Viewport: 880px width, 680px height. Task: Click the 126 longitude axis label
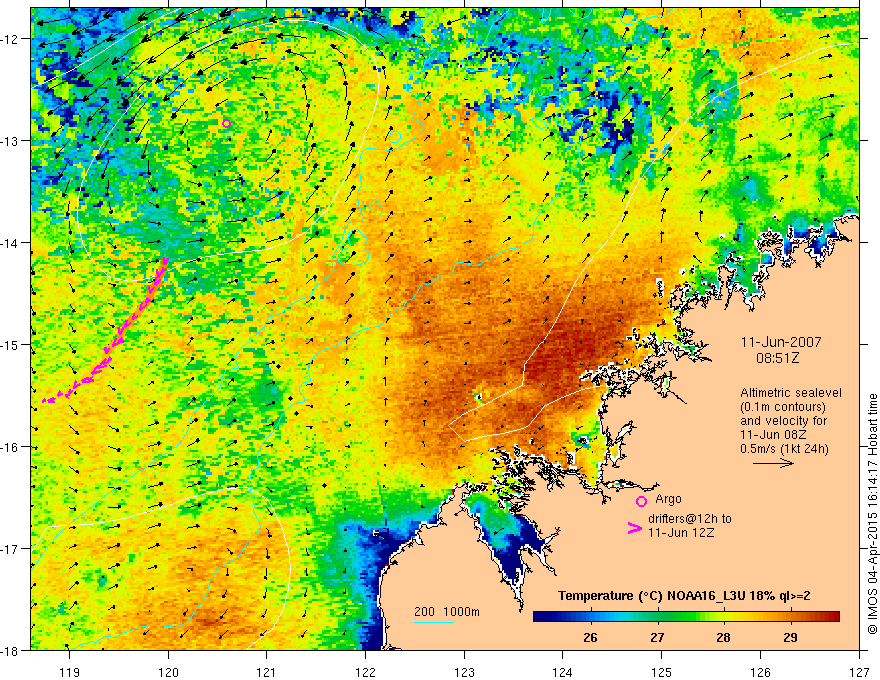(x=760, y=672)
